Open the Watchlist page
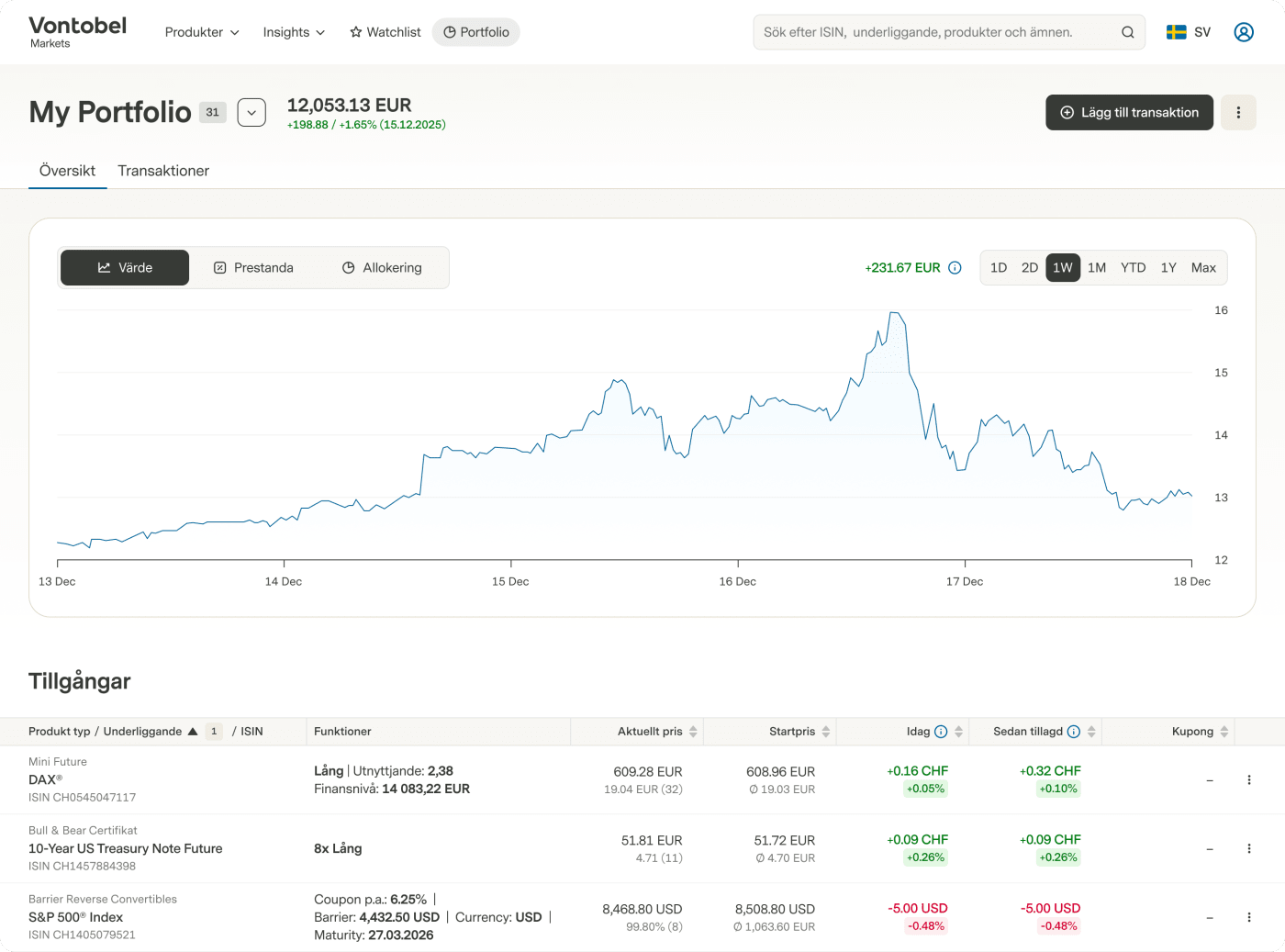 (385, 32)
